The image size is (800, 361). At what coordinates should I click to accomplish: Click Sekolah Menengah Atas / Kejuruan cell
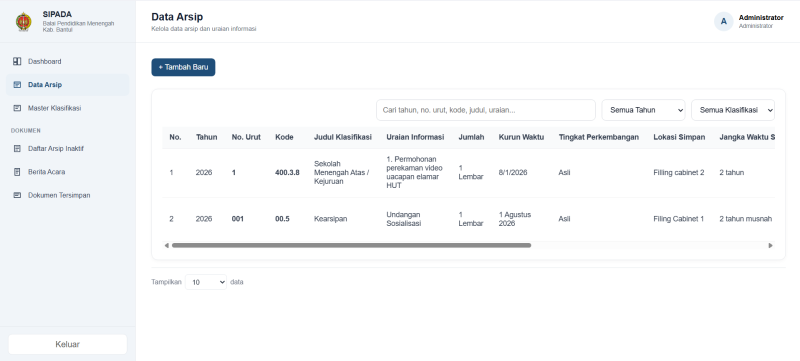pyautogui.click(x=341, y=172)
